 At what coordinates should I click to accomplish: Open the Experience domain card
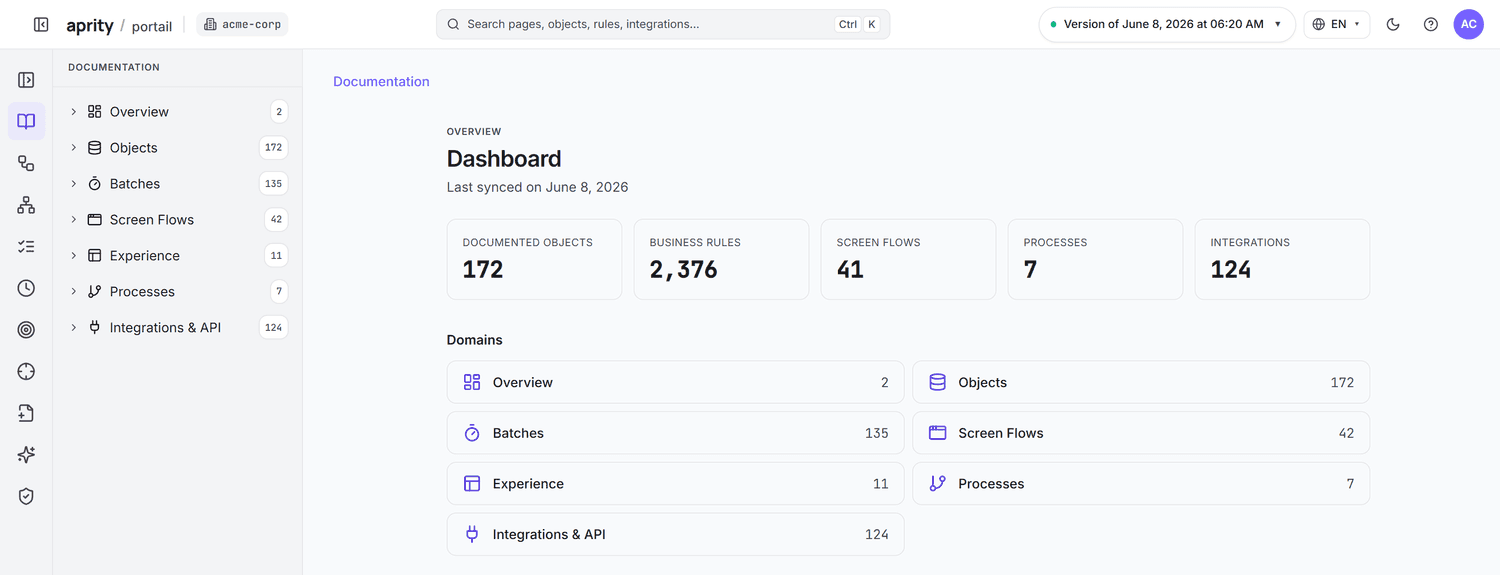click(675, 484)
